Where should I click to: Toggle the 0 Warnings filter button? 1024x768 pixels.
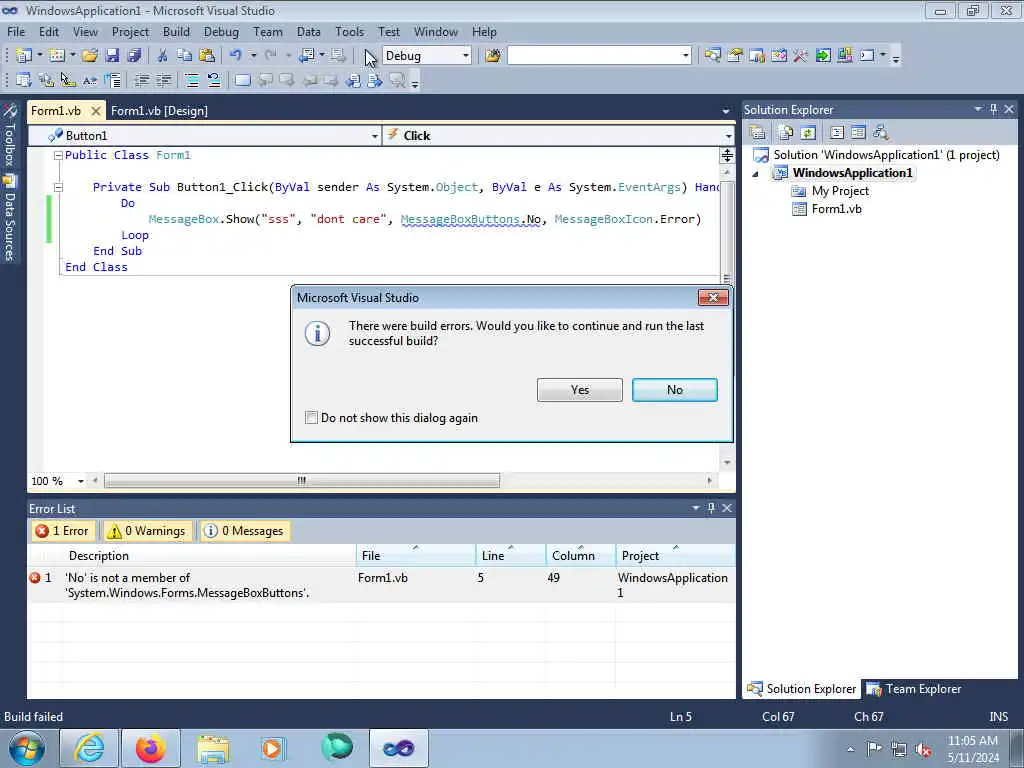[x=147, y=531]
